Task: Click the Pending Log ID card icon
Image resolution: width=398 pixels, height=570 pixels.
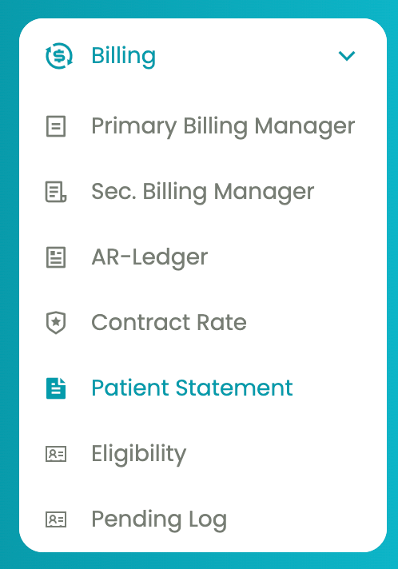Action: [x=56, y=519]
